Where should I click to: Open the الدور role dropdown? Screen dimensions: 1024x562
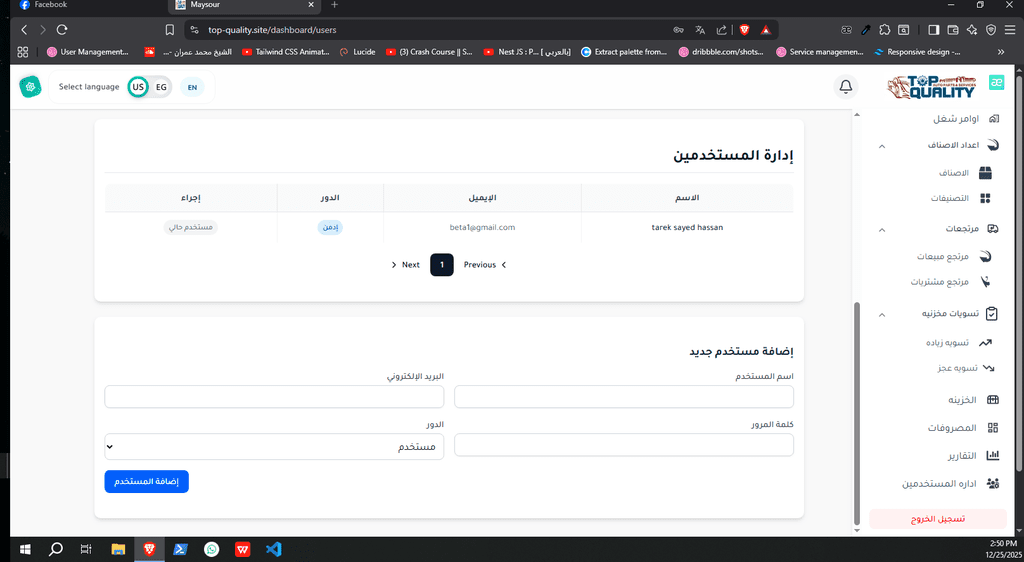tap(274, 446)
